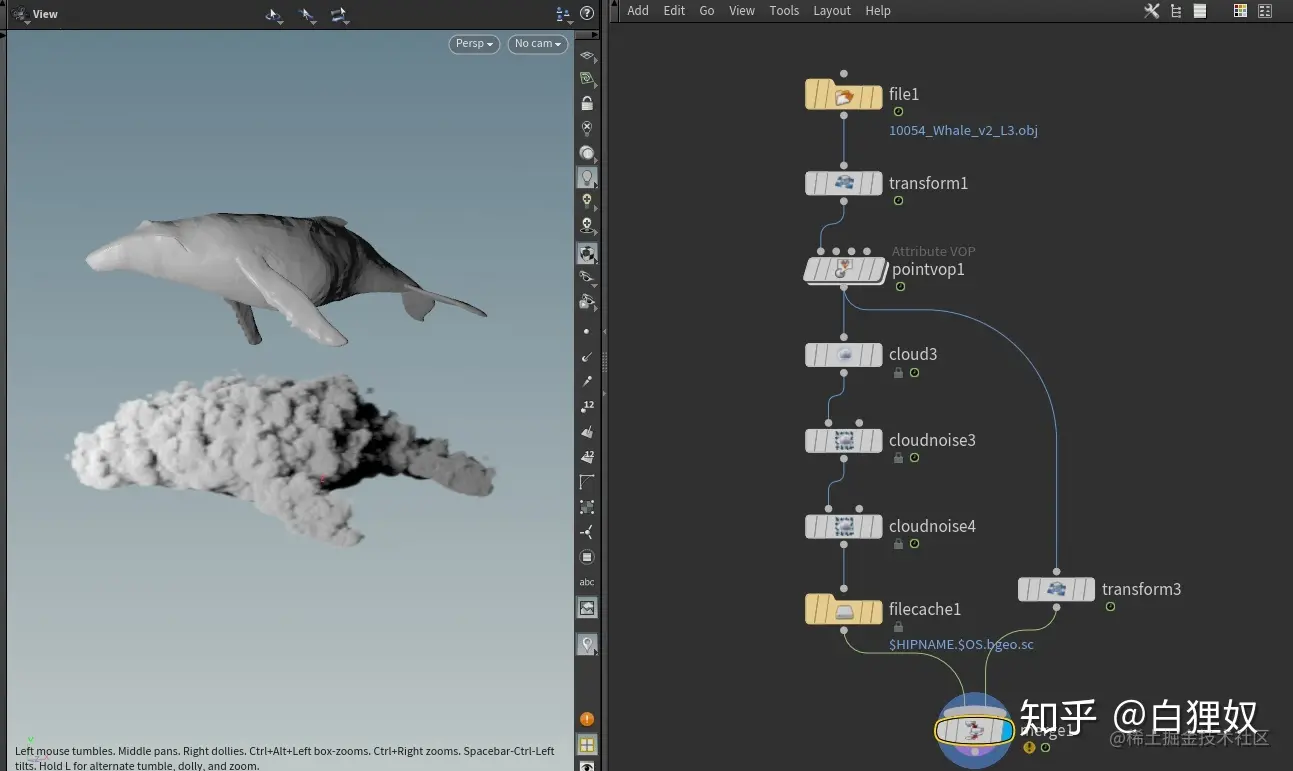This screenshot has width=1293, height=771.
Task: Open the Tools menu
Action: click(784, 11)
